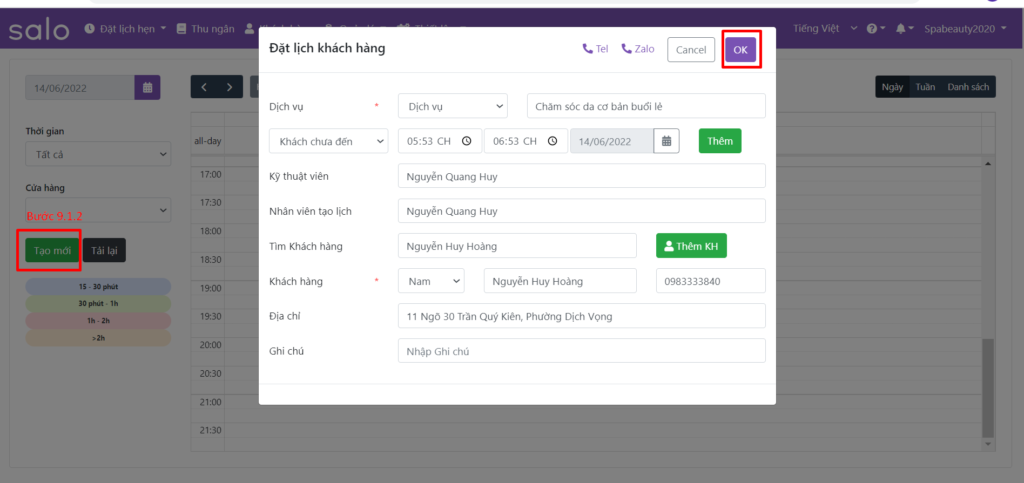1024x483 pixels.
Task: Go to the salo home logo
Action: [x=39, y=29]
